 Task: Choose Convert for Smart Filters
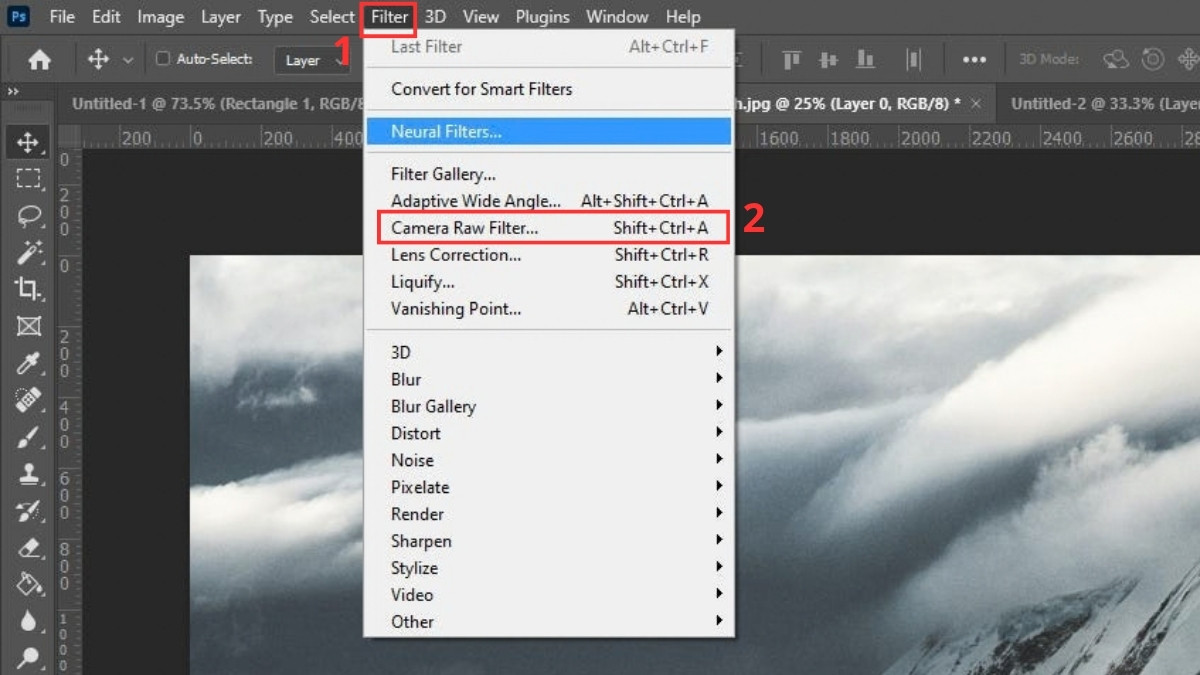tap(549, 89)
